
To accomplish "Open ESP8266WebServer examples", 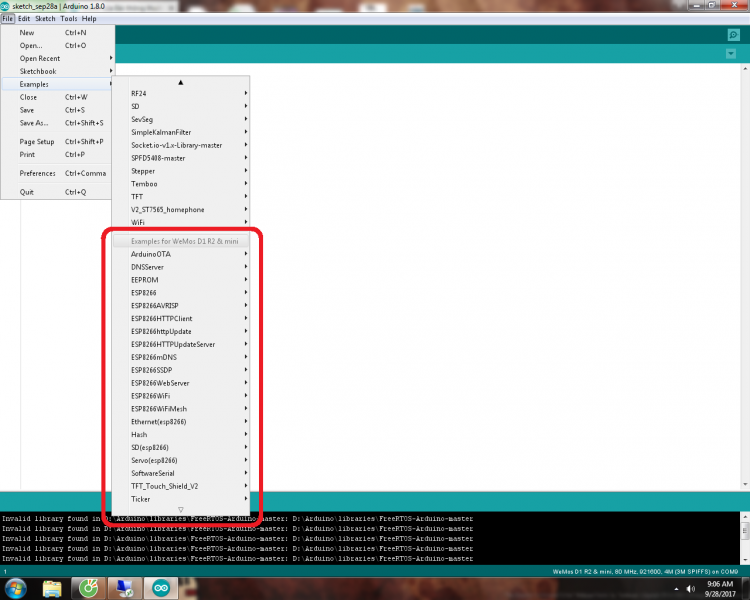I will click(x=181, y=383).
